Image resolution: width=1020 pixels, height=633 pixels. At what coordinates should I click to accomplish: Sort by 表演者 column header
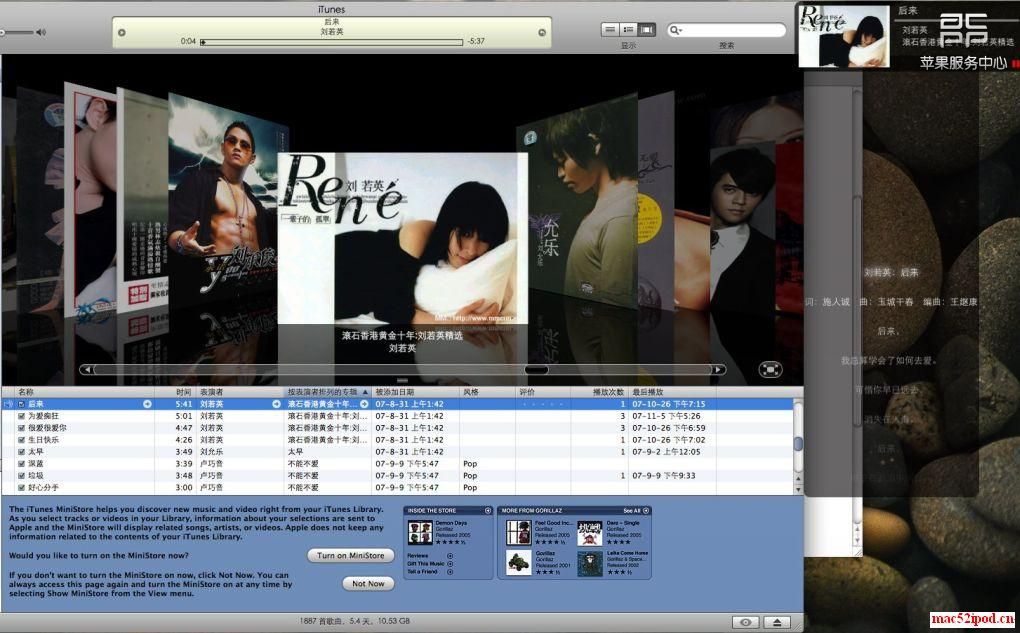click(240, 392)
